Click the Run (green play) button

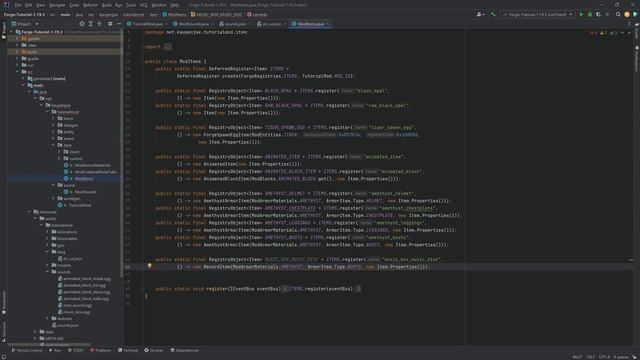(581, 14)
